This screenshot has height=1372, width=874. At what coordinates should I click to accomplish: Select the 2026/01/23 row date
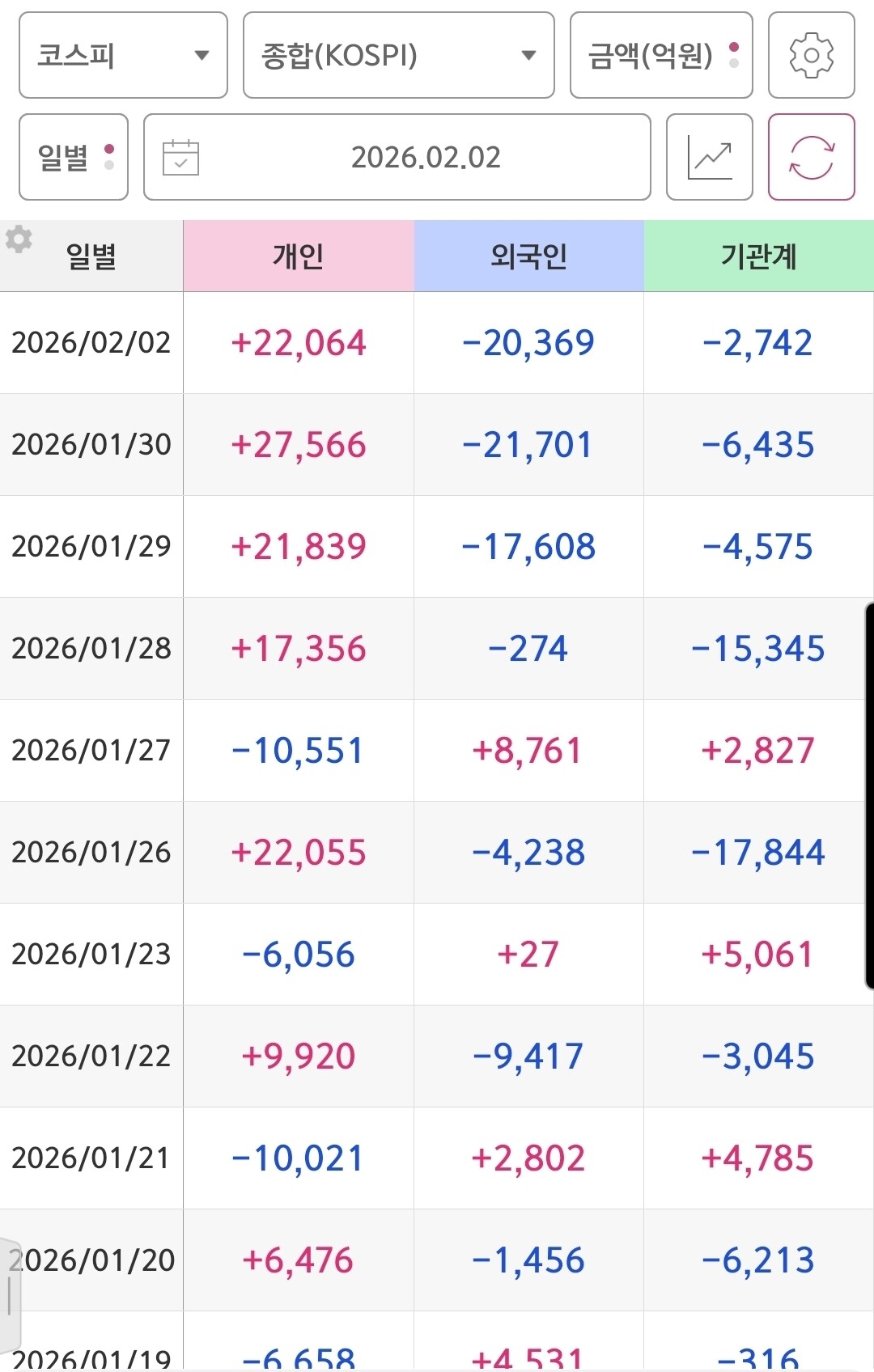(91, 955)
